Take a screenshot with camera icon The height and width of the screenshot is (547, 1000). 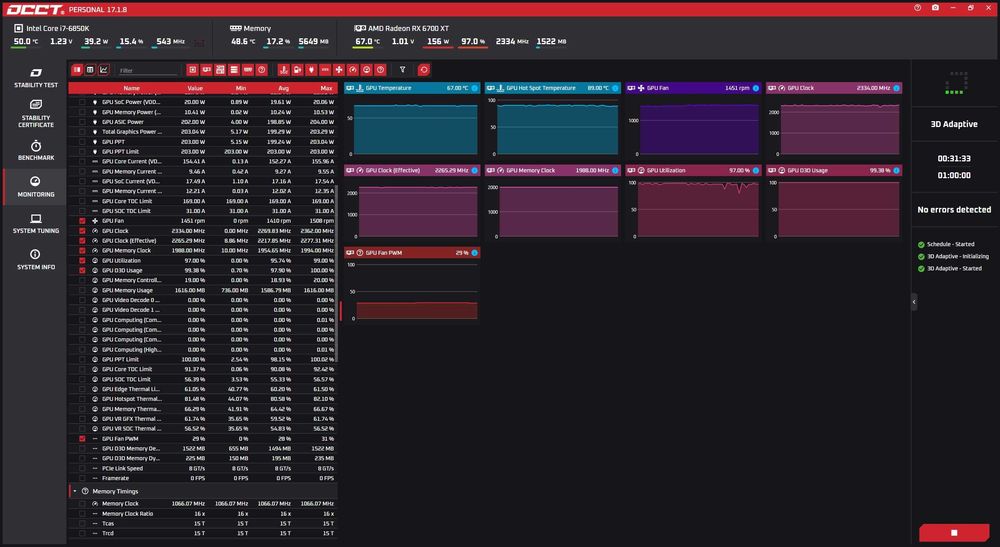(x=935, y=8)
